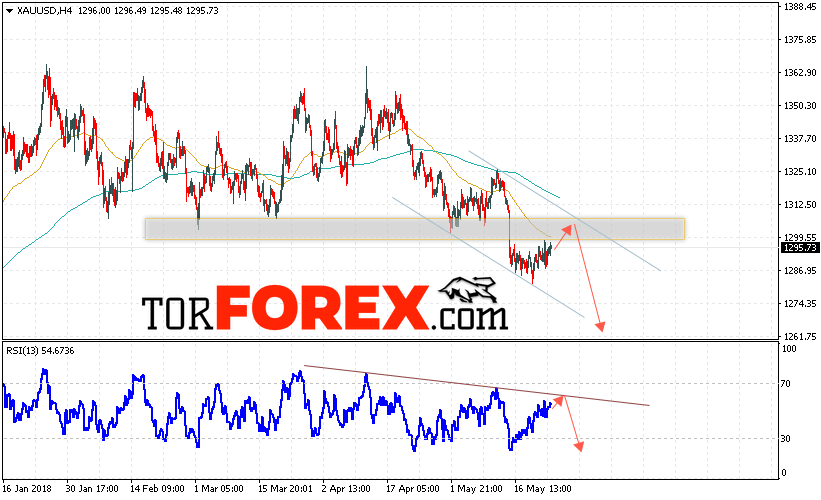Click the RSI 100 level label

coord(789,349)
